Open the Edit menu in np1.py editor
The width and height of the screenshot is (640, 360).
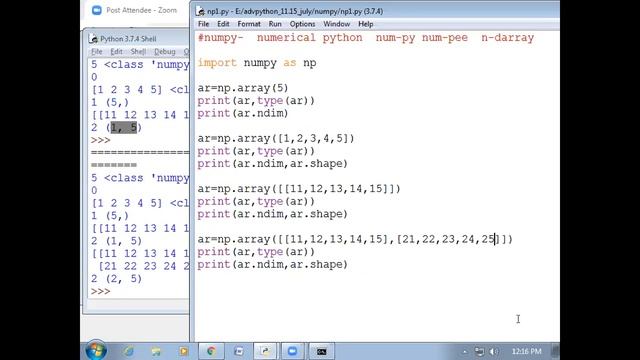tap(223, 24)
